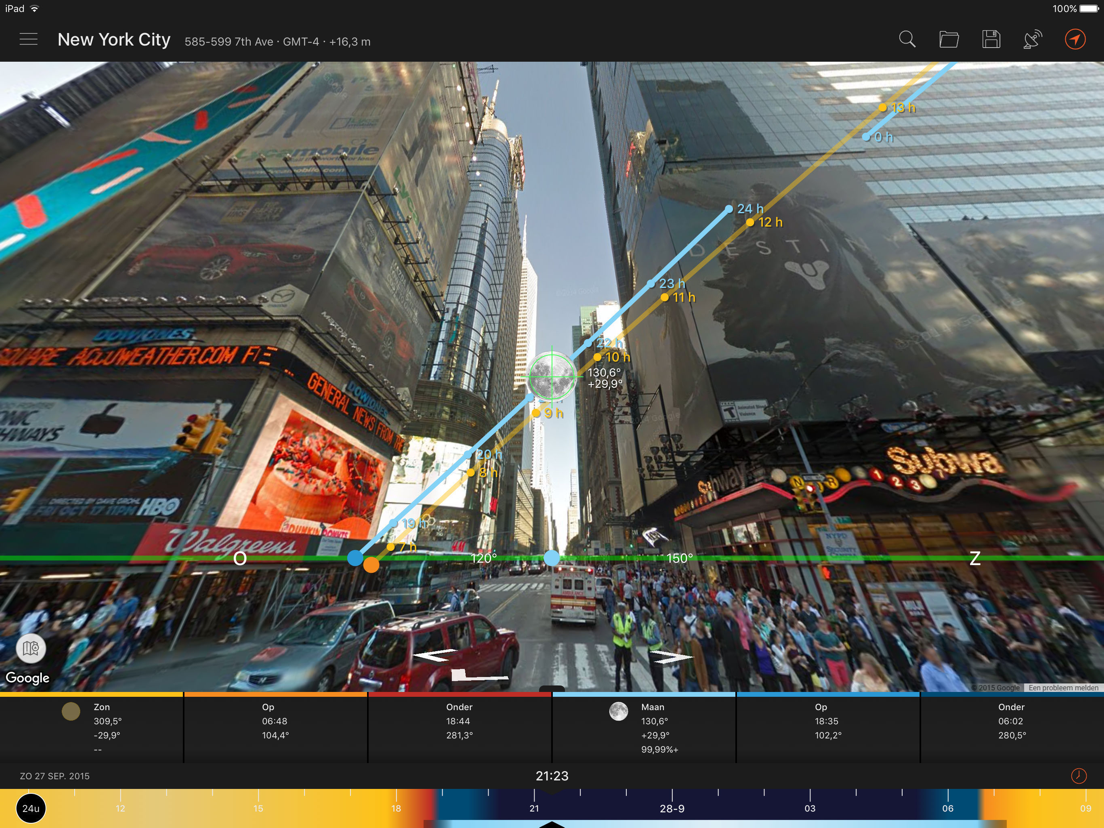Image resolution: width=1104 pixels, height=828 pixels.
Task: Tap the 21 hour mark on timeline
Action: (x=534, y=808)
